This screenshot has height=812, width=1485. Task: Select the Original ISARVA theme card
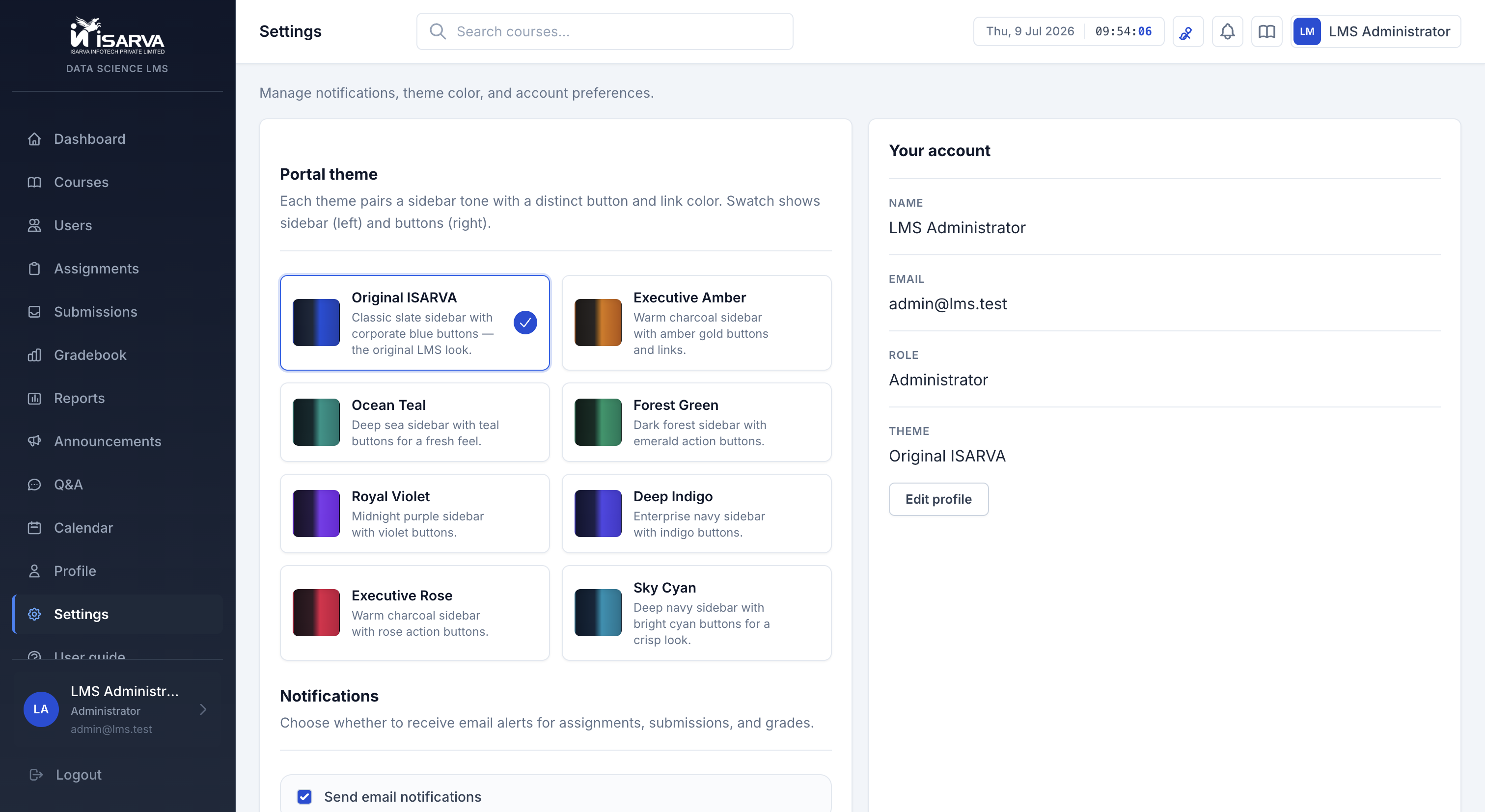pyautogui.click(x=414, y=323)
